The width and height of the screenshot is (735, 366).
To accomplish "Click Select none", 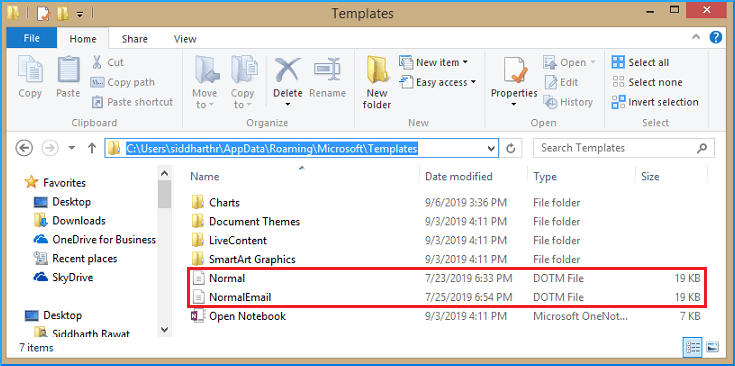I will (647, 82).
